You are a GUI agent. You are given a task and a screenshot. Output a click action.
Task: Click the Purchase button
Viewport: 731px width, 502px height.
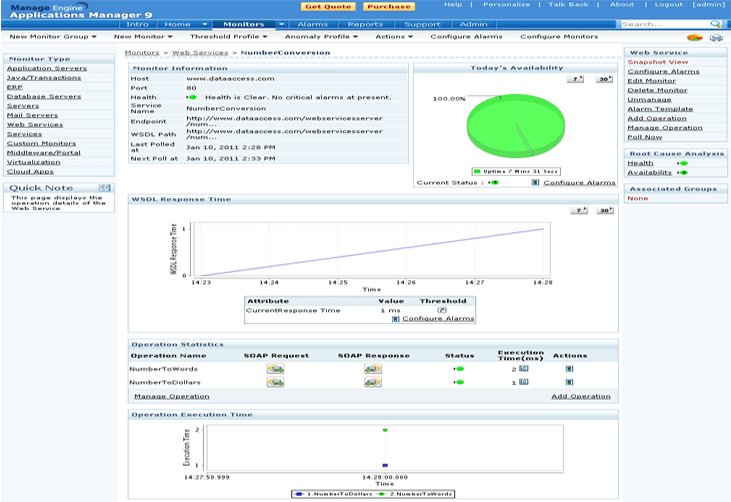click(x=389, y=7)
